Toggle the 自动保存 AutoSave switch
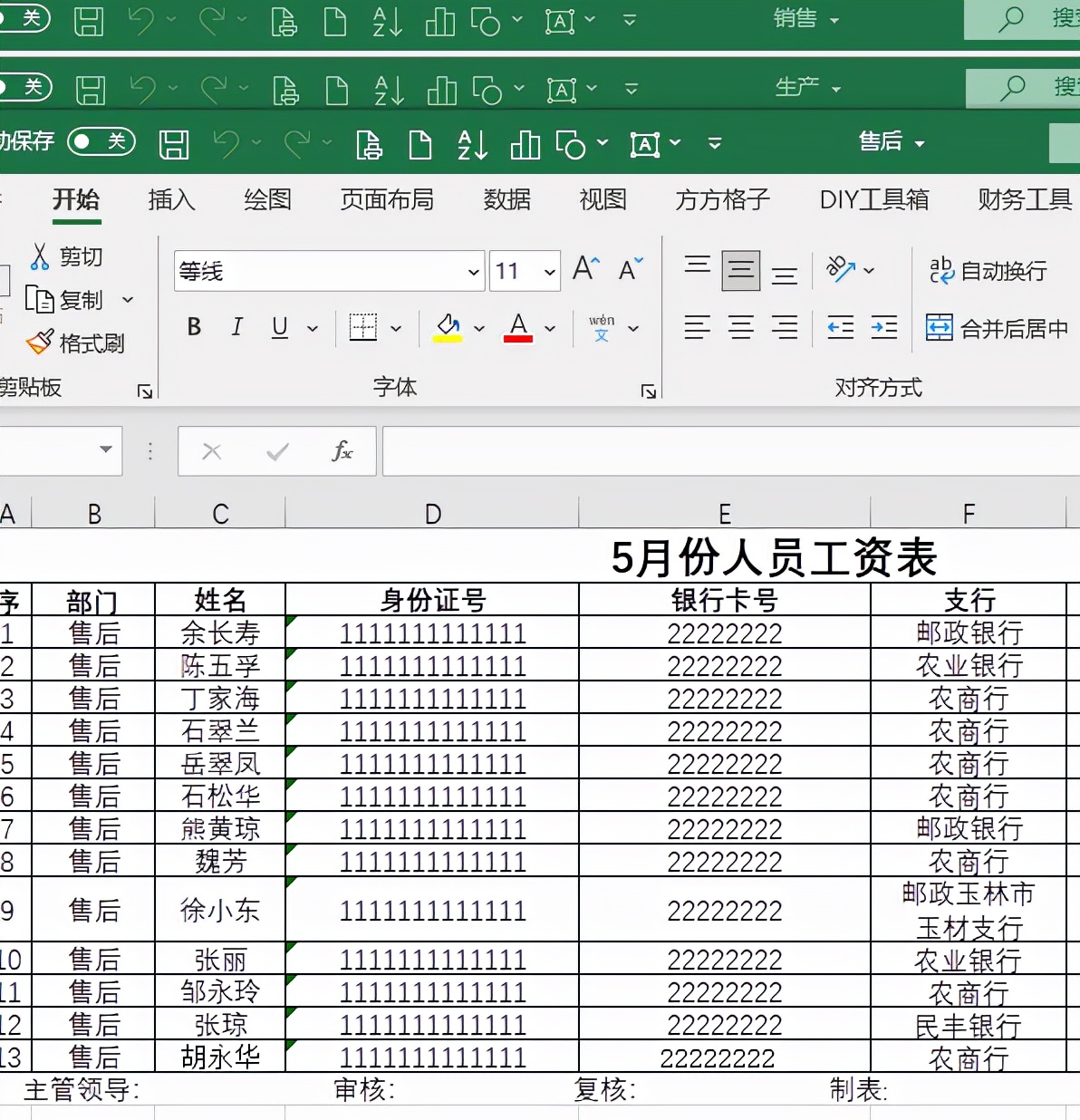 point(101,142)
